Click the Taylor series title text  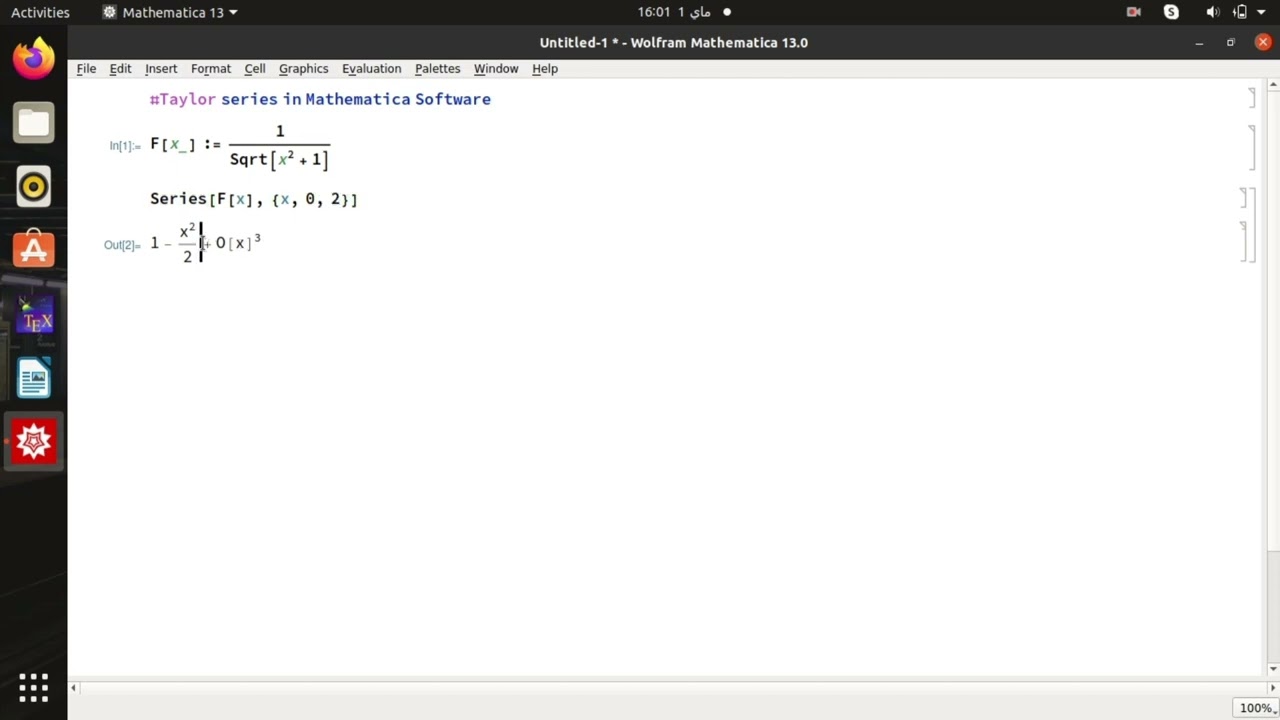pos(320,99)
